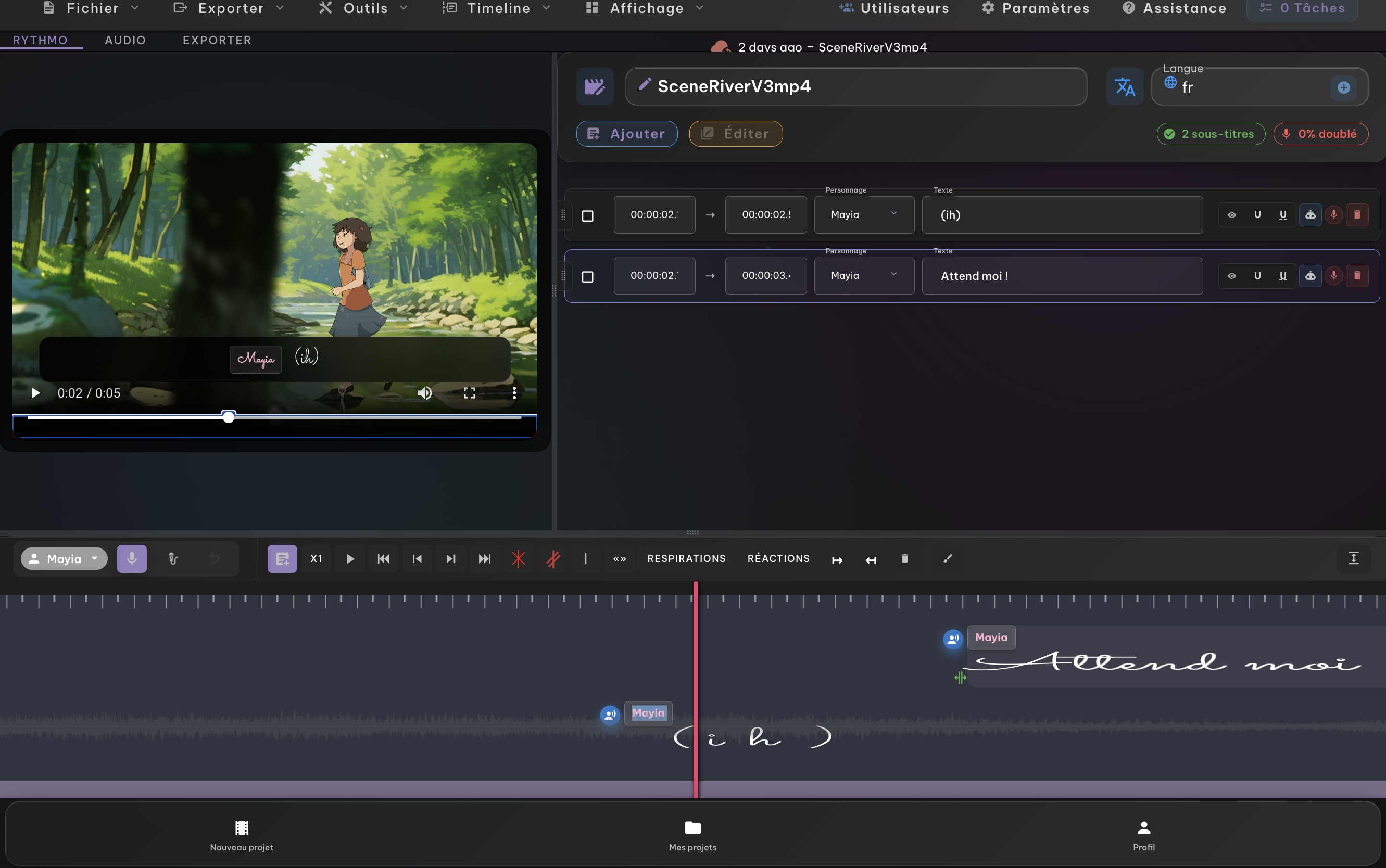Expand Personnage dropdown for (ih) subtitle
1386x868 pixels.
pyautogui.click(x=863, y=215)
